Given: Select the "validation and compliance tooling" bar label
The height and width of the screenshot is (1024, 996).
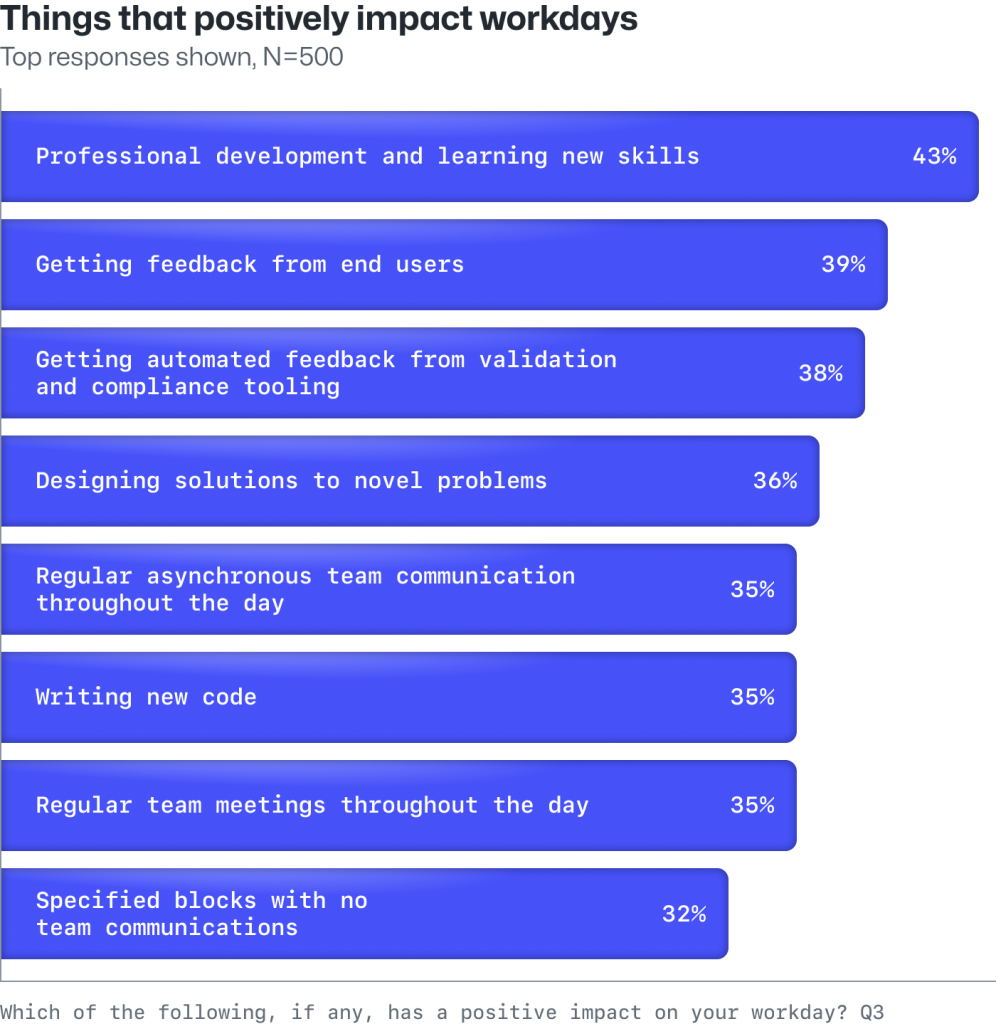Looking at the screenshot, I should 326,373.
